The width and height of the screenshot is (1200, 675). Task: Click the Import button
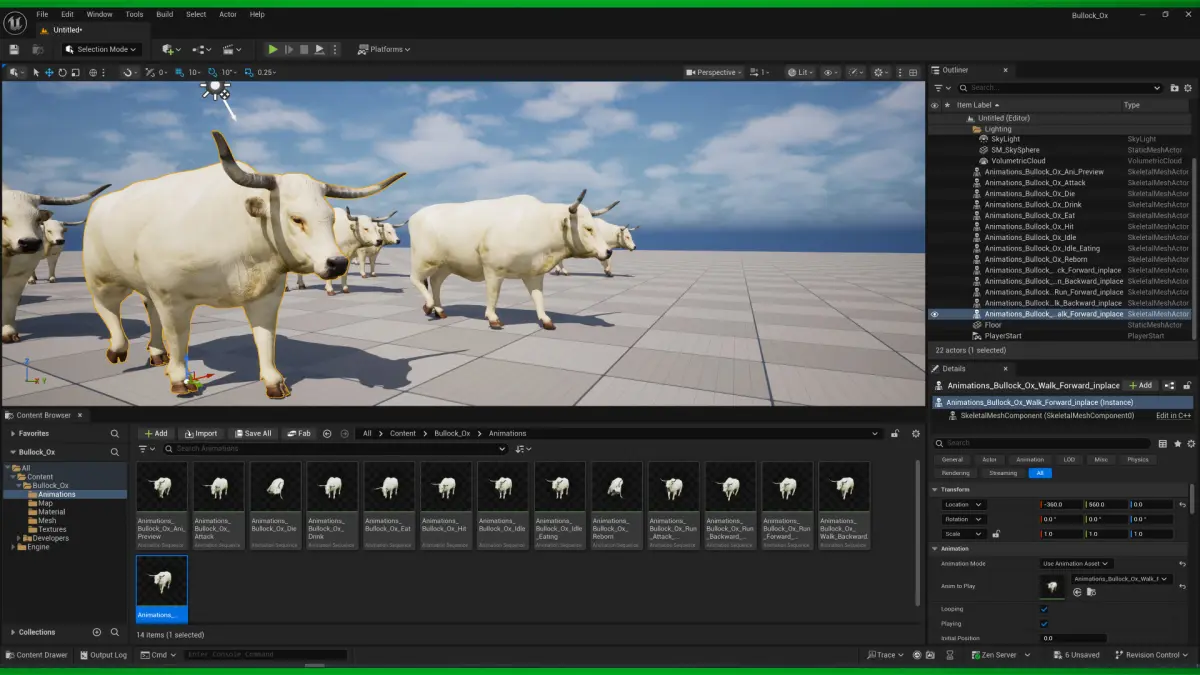pos(200,434)
